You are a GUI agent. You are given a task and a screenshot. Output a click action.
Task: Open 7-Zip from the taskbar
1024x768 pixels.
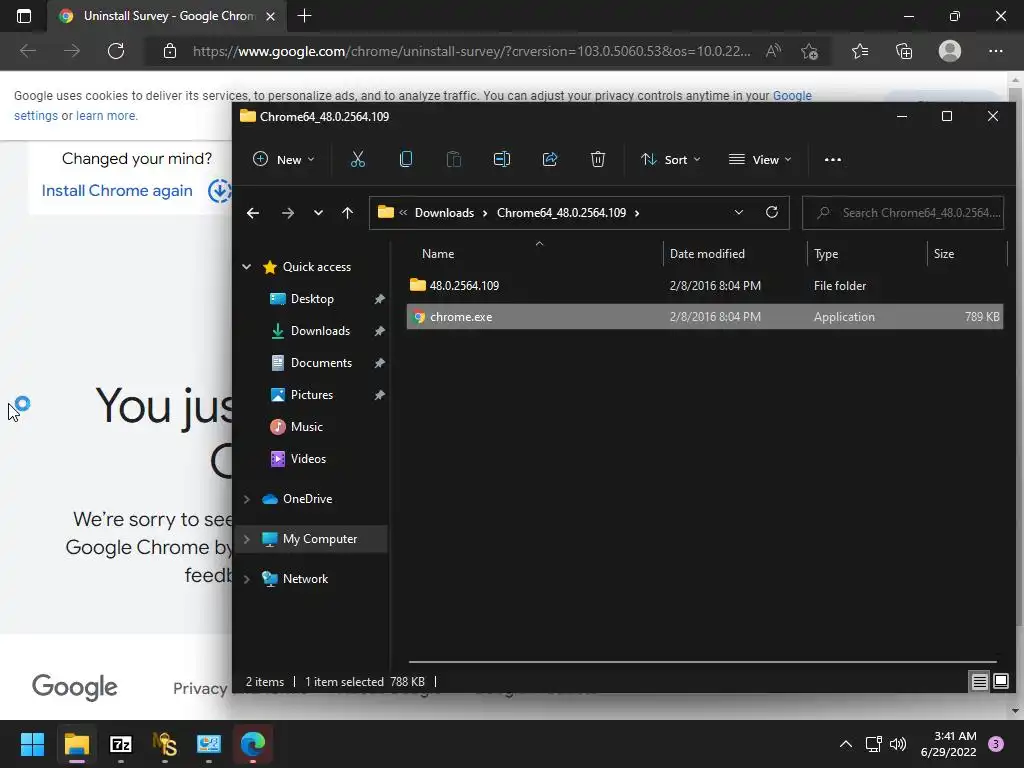coord(121,744)
